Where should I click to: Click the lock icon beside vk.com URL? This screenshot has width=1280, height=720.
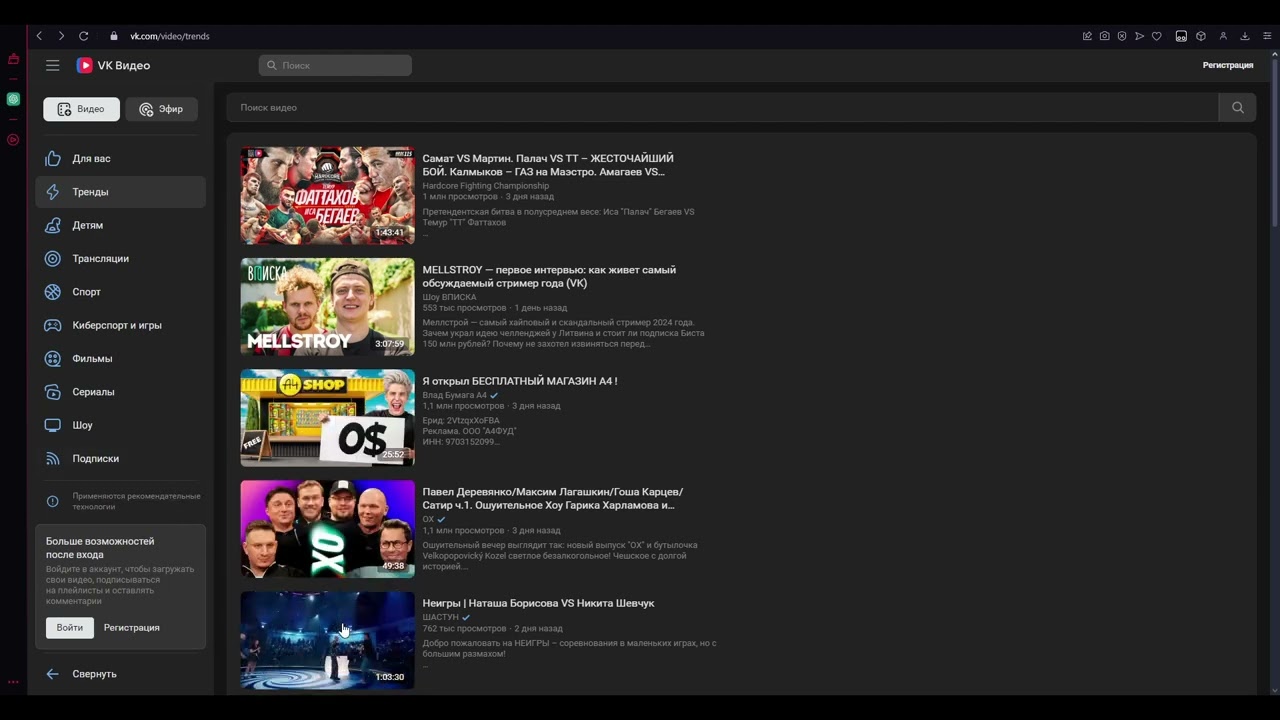(x=114, y=36)
